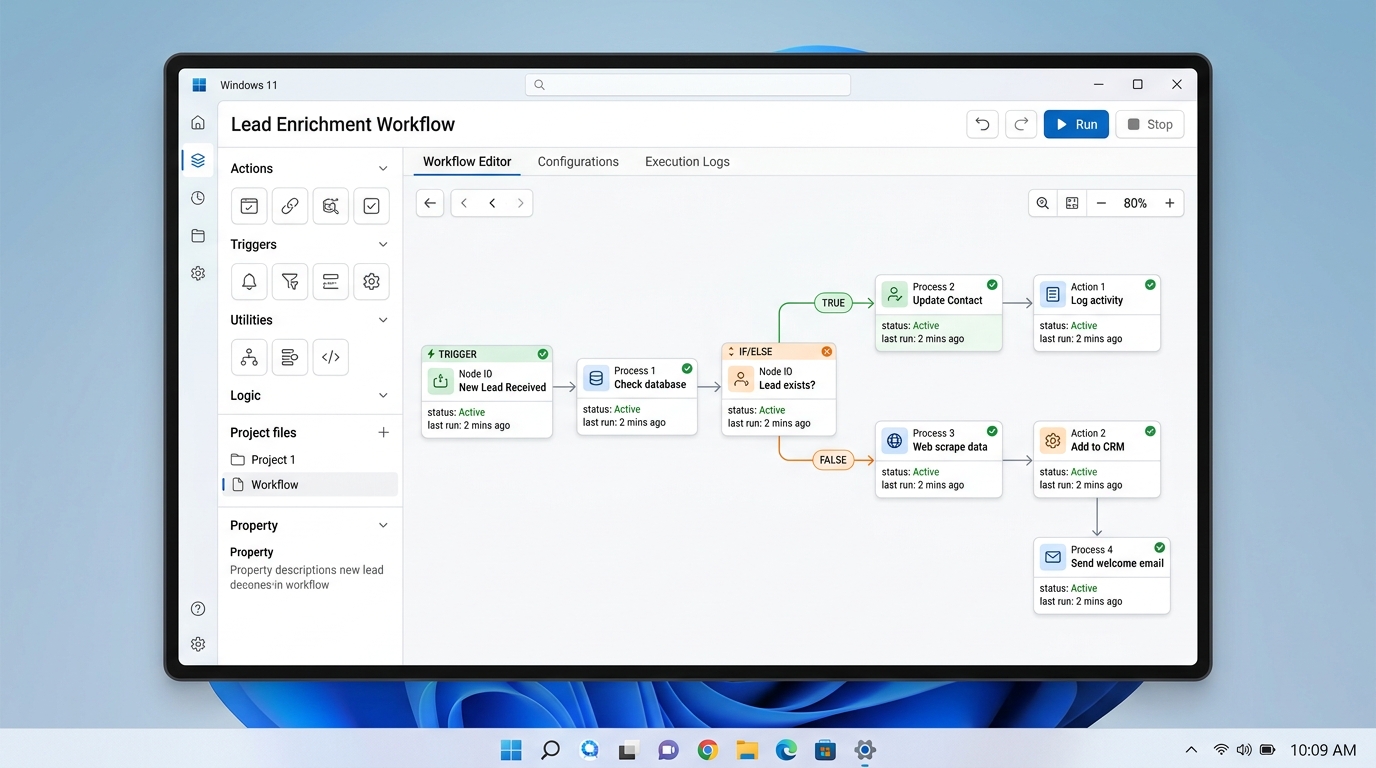Image resolution: width=1376 pixels, height=768 pixels.
Task: Open the Home icon in the left rail
Action: pos(198,123)
